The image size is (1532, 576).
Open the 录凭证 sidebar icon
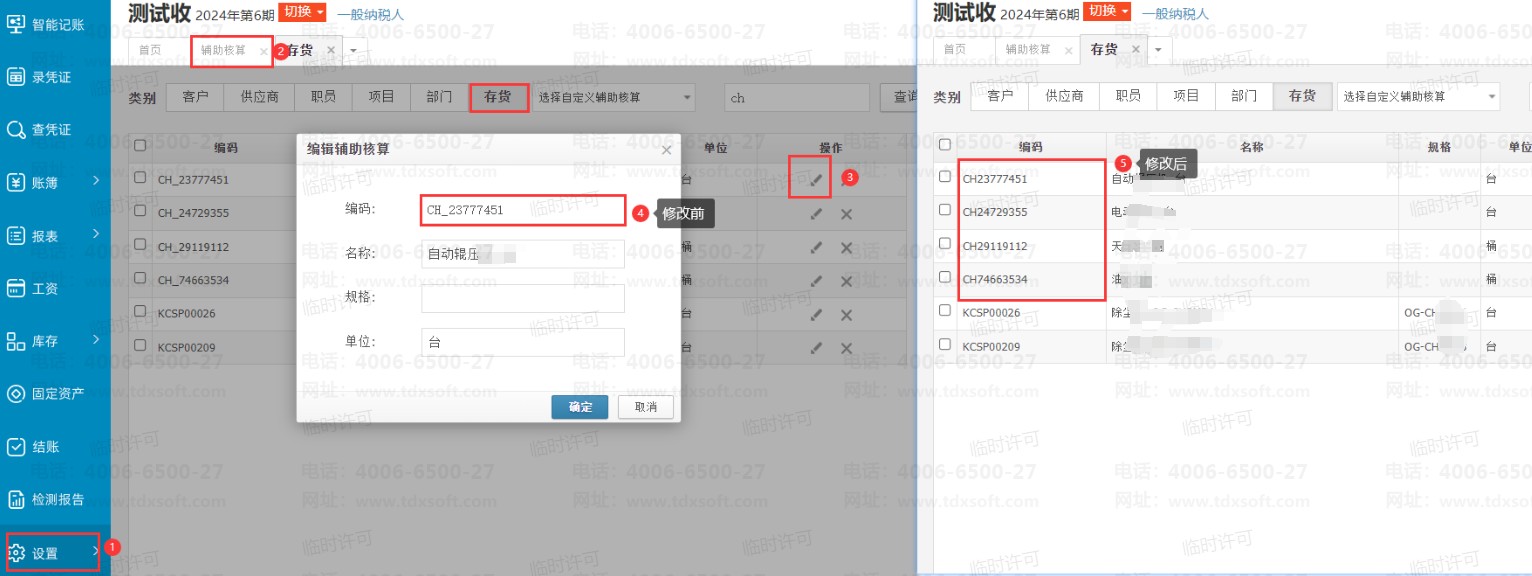16,77
